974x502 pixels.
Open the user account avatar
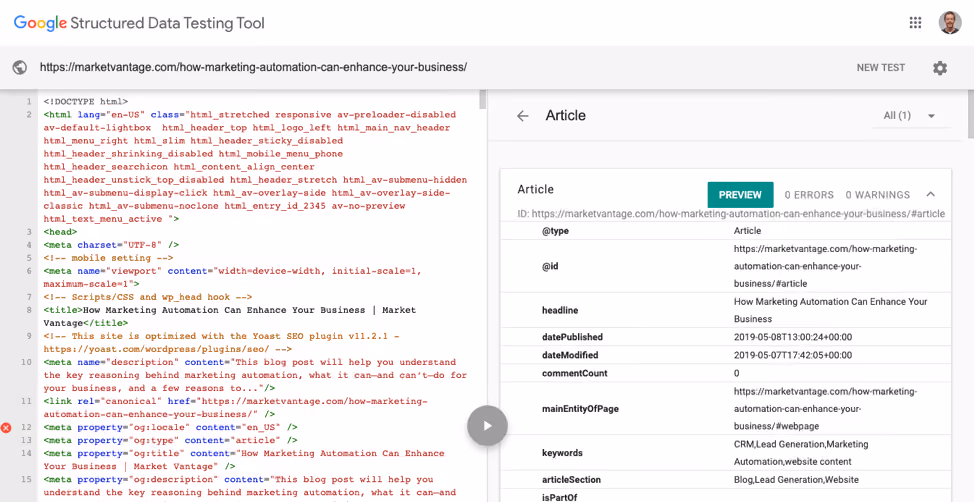[950, 23]
